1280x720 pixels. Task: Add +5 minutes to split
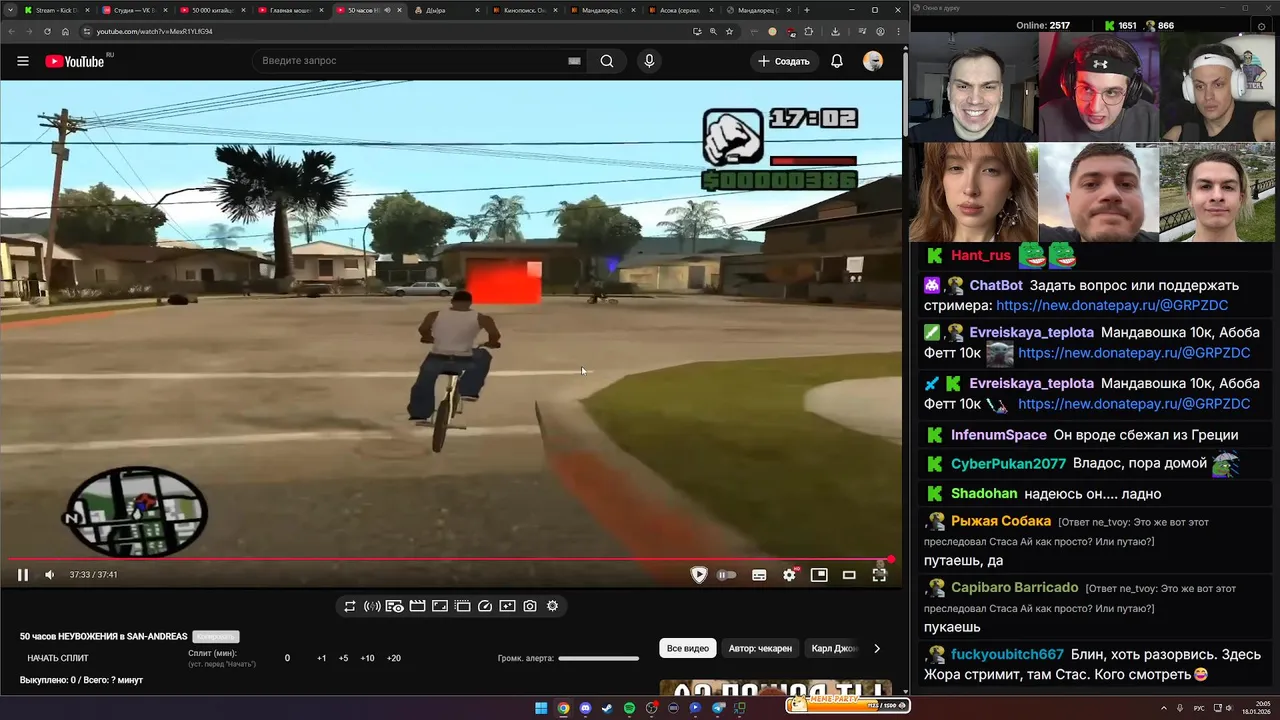(343, 658)
